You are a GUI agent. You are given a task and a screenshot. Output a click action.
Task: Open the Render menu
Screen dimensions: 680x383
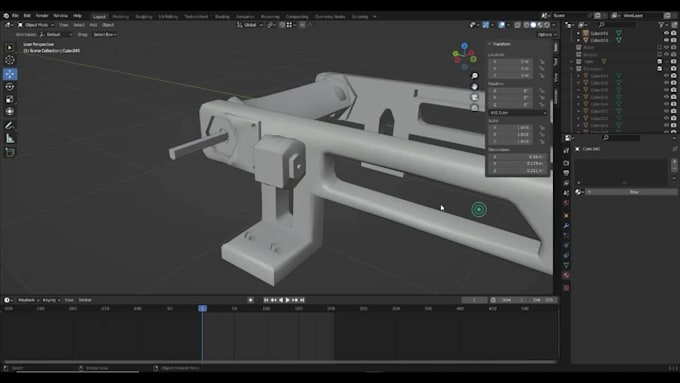(x=42, y=16)
